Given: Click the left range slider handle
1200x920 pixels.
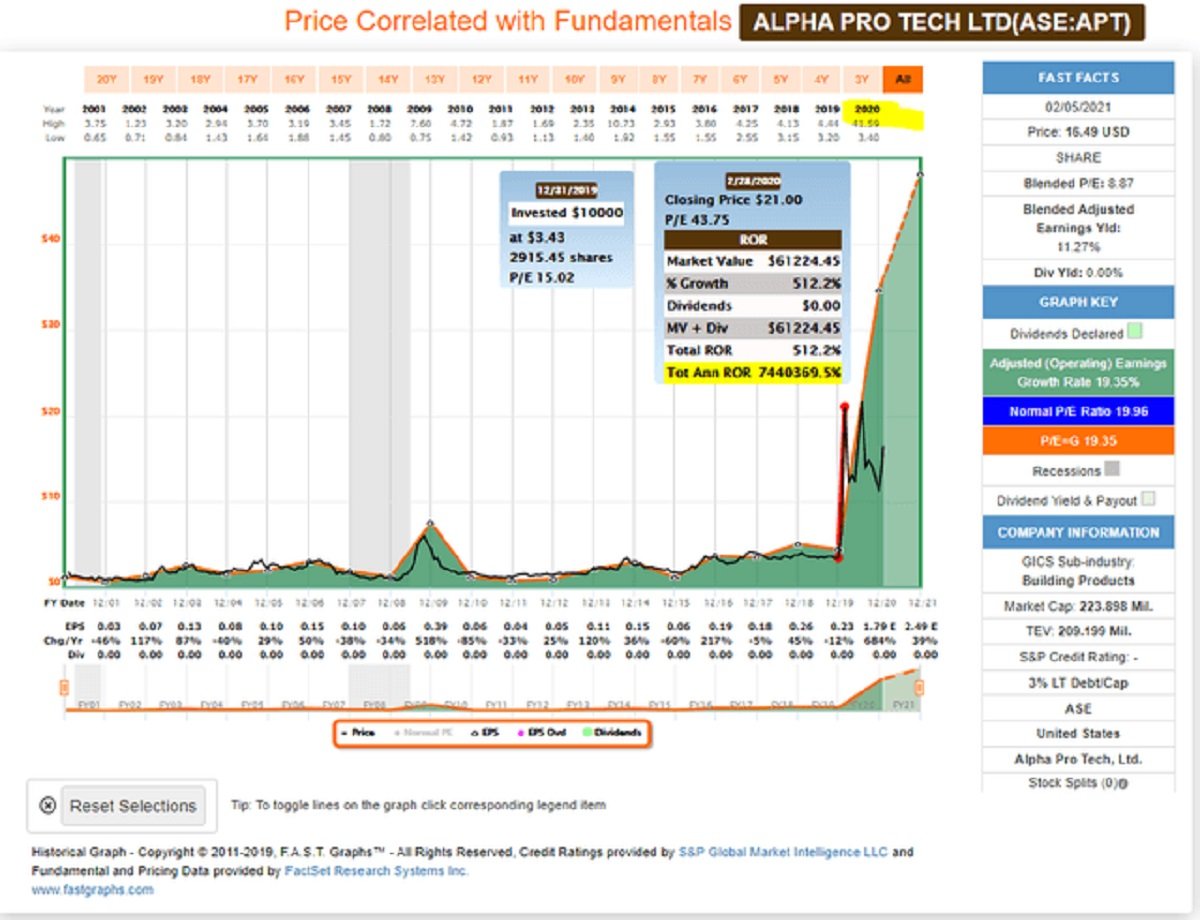Looking at the screenshot, I should pos(64,688).
